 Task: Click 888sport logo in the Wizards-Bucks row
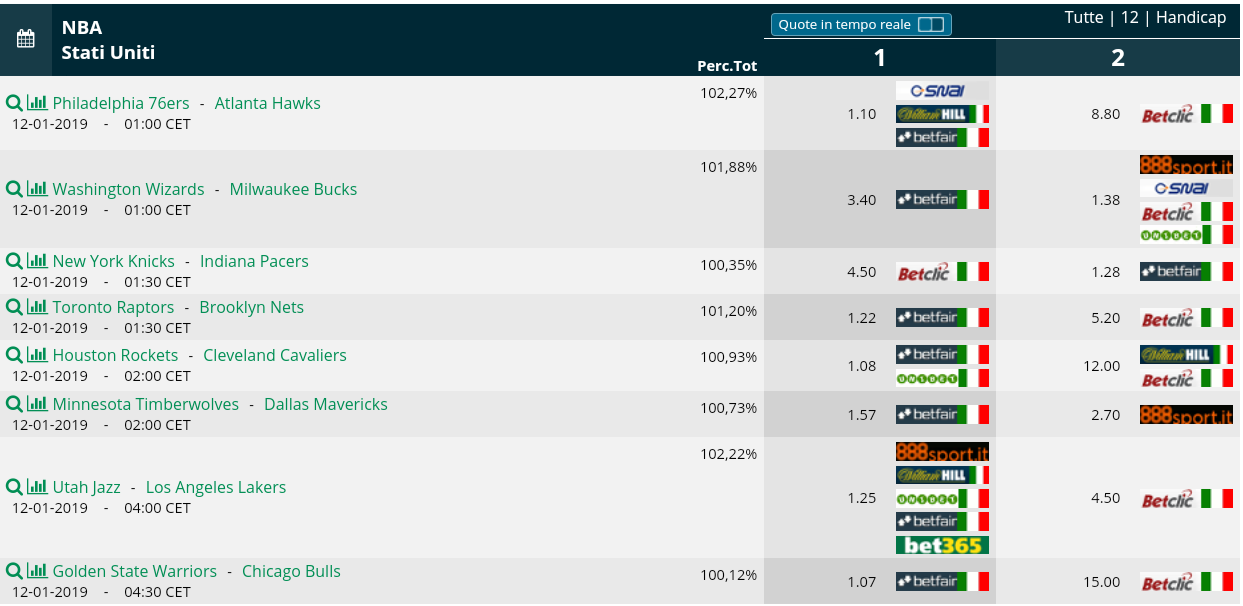pos(1187,166)
